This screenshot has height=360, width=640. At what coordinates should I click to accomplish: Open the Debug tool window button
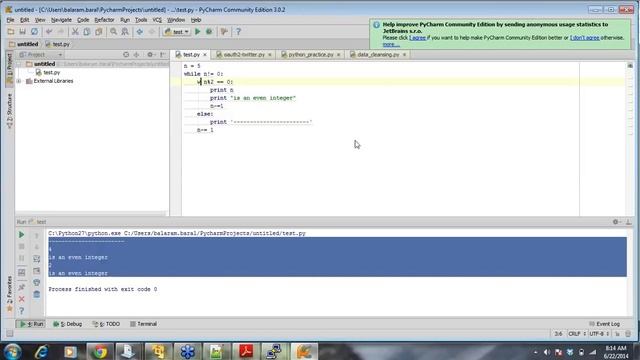click(68, 324)
